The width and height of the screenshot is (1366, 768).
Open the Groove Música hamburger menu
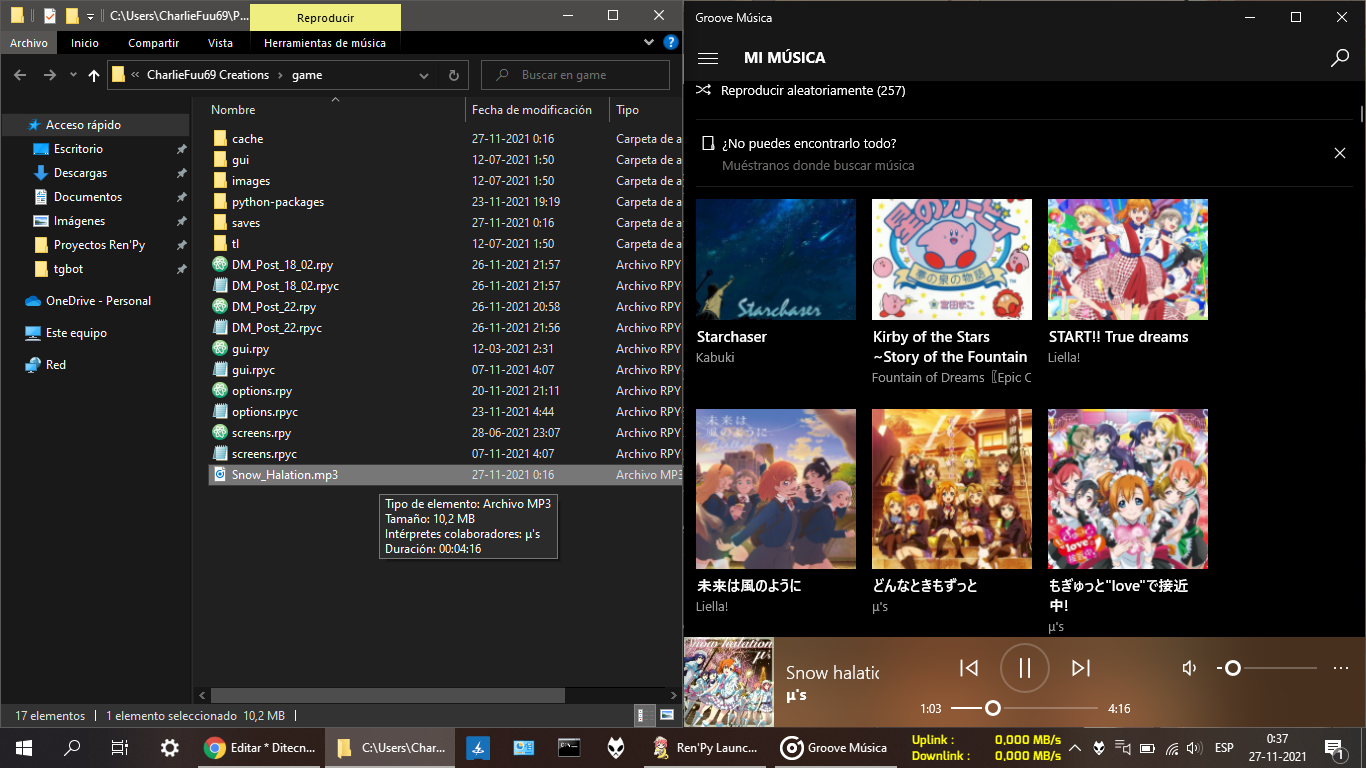pos(708,58)
